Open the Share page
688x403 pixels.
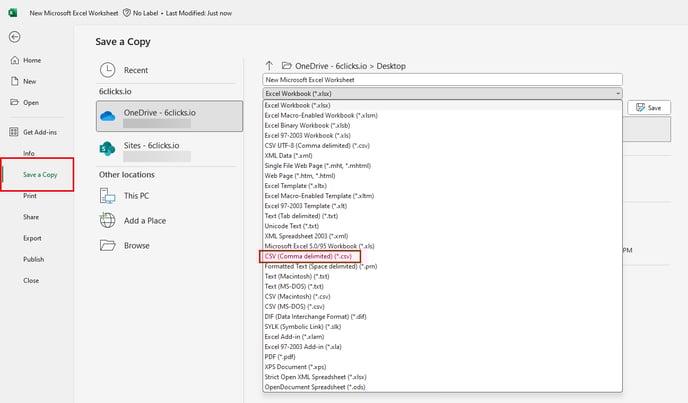click(31, 217)
